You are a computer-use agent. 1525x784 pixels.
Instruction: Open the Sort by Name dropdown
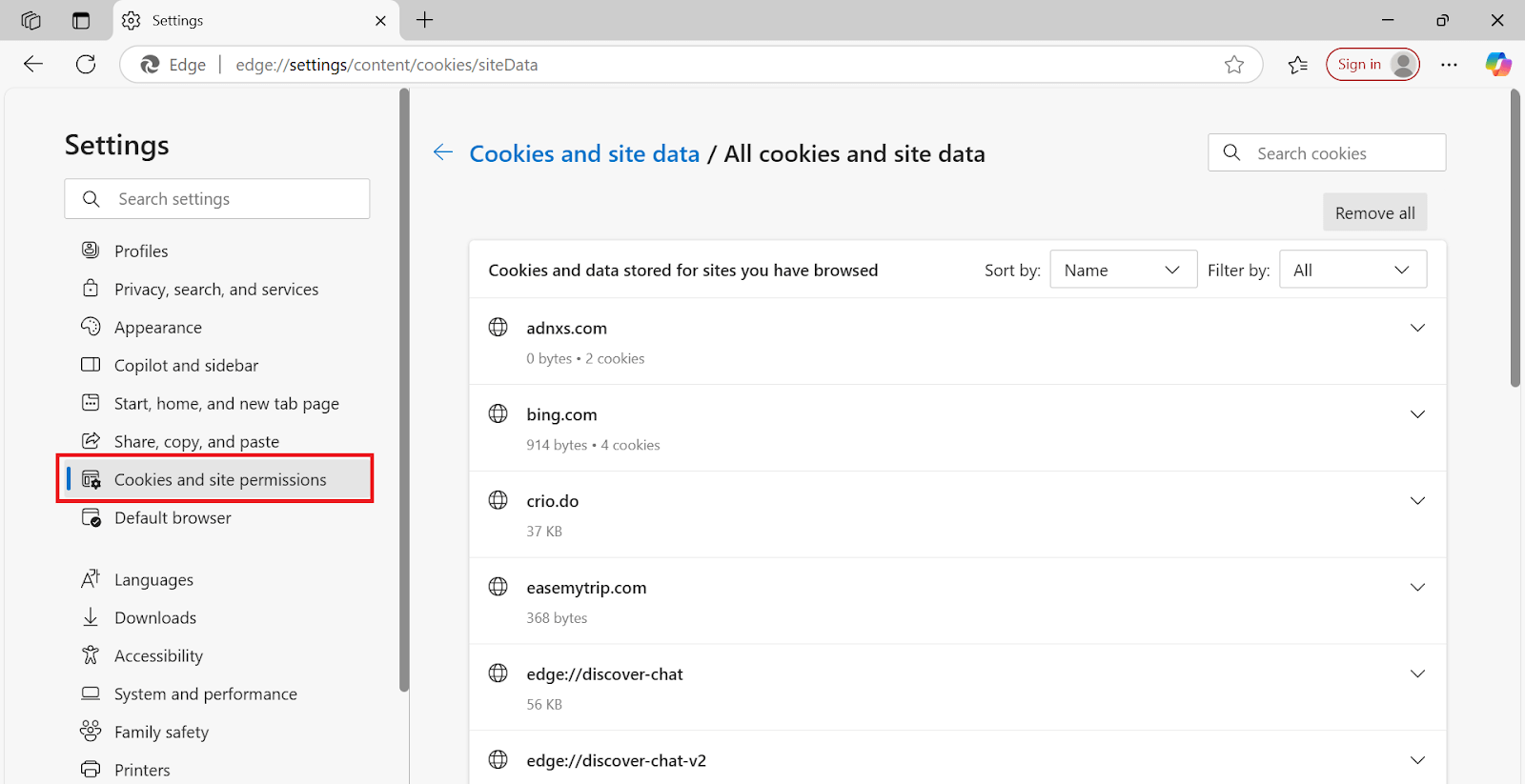tap(1123, 270)
